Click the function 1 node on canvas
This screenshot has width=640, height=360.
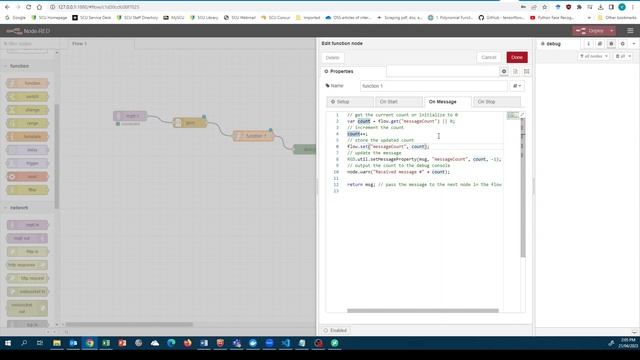click(253, 136)
